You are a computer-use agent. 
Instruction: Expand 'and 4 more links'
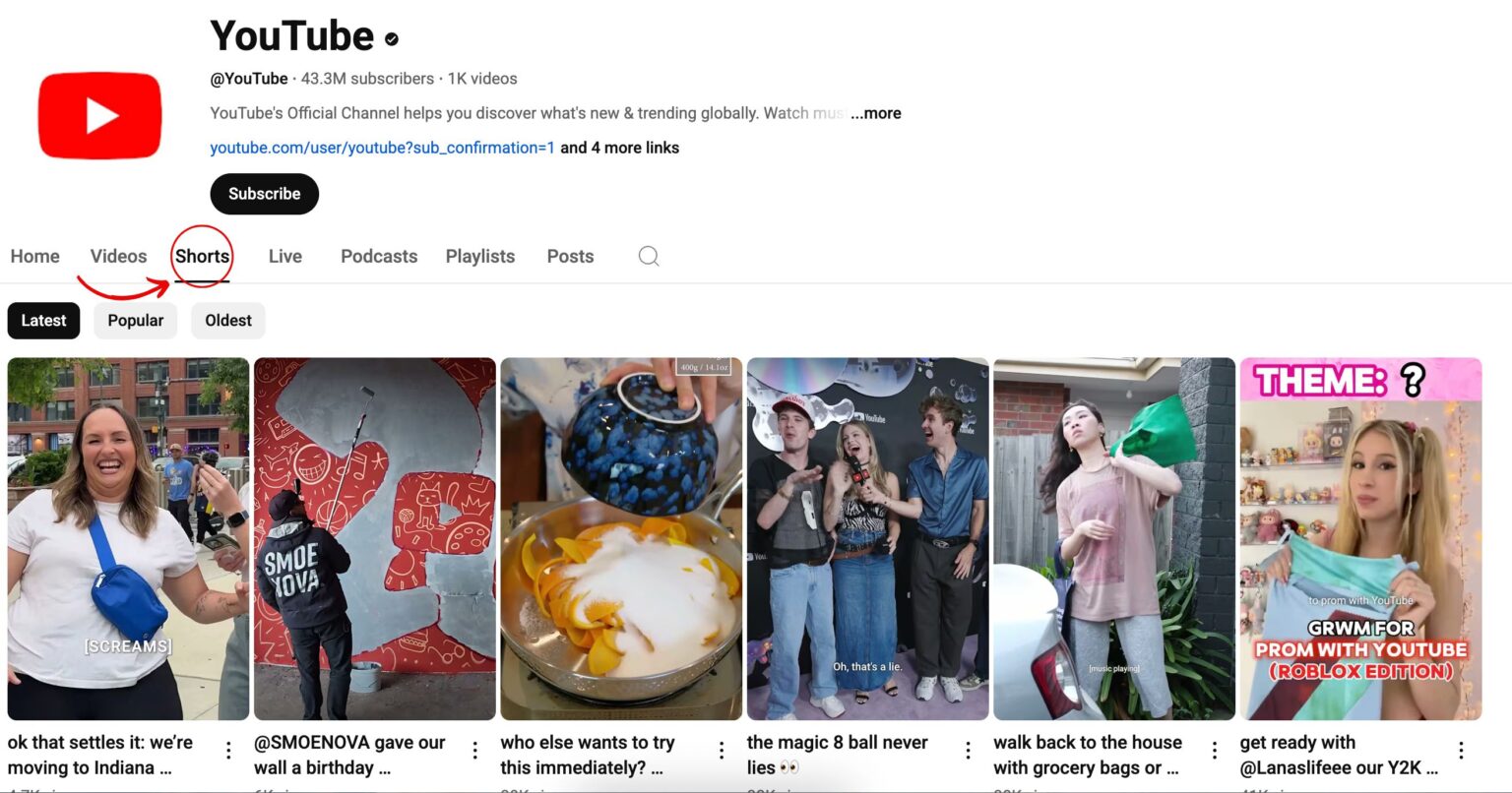tap(619, 148)
